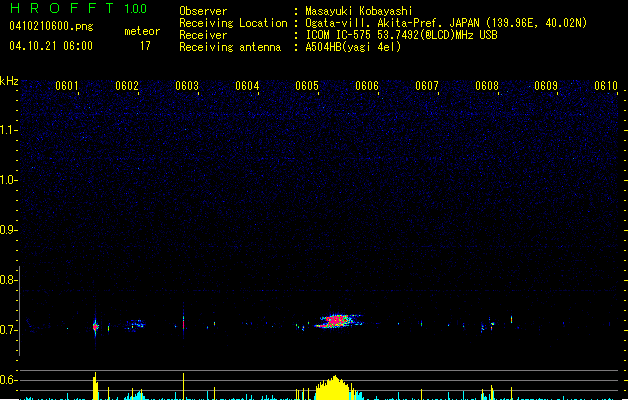Click the wide yellow power peak below 0605
The height and width of the screenshot is (400, 629).
coord(333,388)
